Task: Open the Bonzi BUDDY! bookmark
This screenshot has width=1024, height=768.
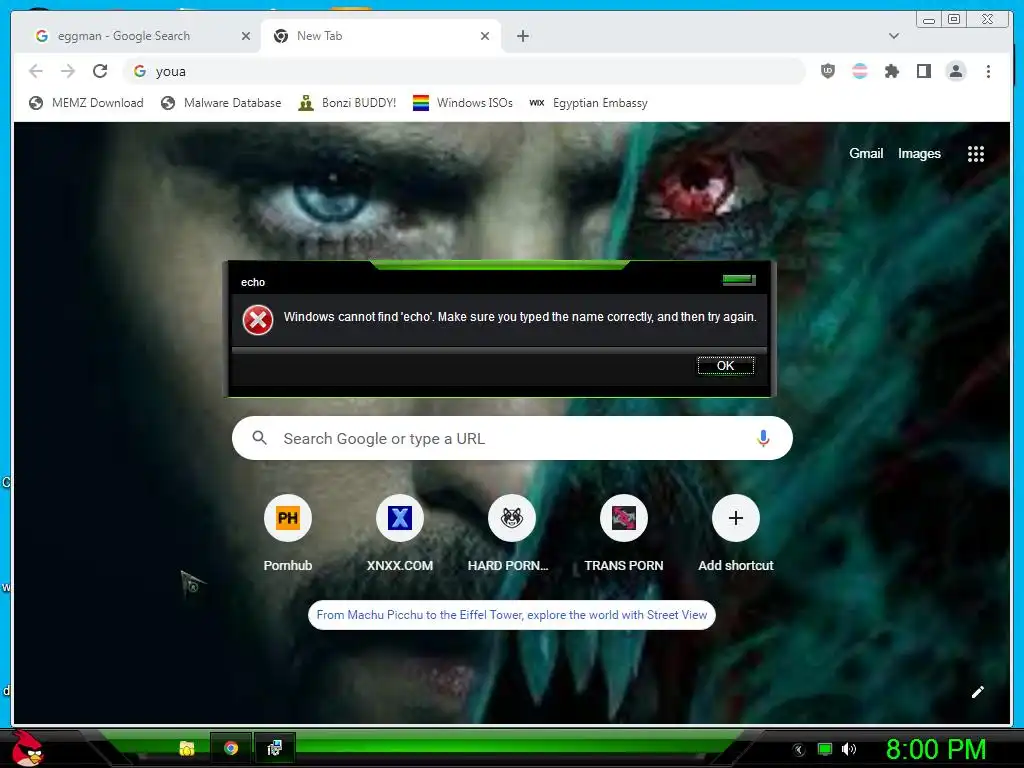Action: [347, 103]
